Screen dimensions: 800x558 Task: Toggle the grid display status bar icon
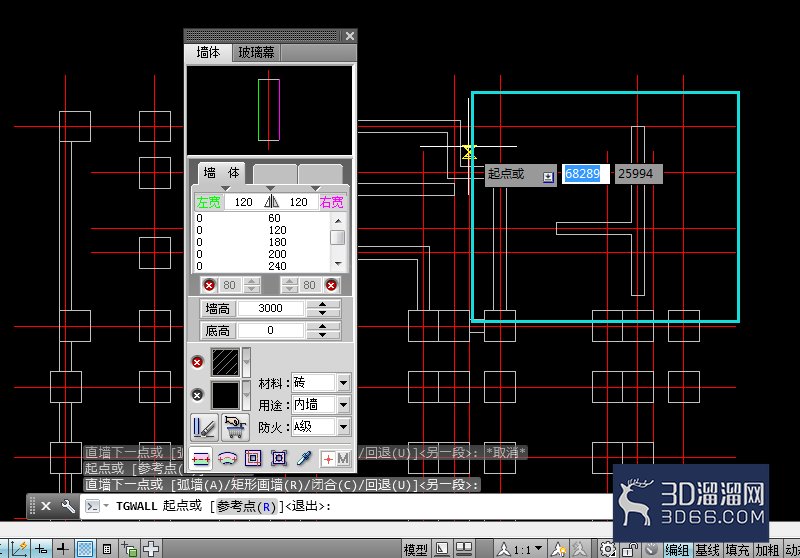click(x=85, y=549)
